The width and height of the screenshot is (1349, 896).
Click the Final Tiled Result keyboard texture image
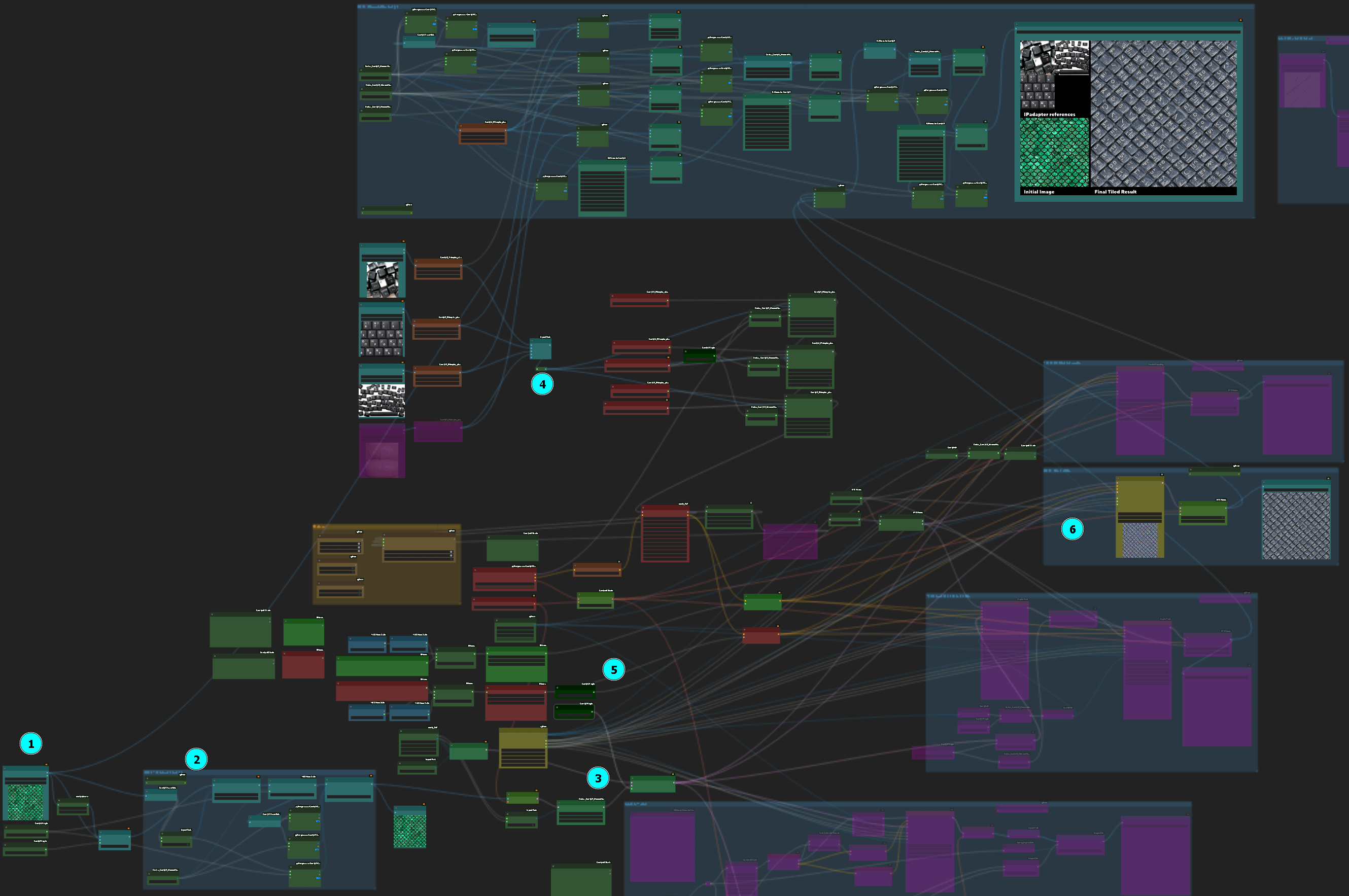1163,113
